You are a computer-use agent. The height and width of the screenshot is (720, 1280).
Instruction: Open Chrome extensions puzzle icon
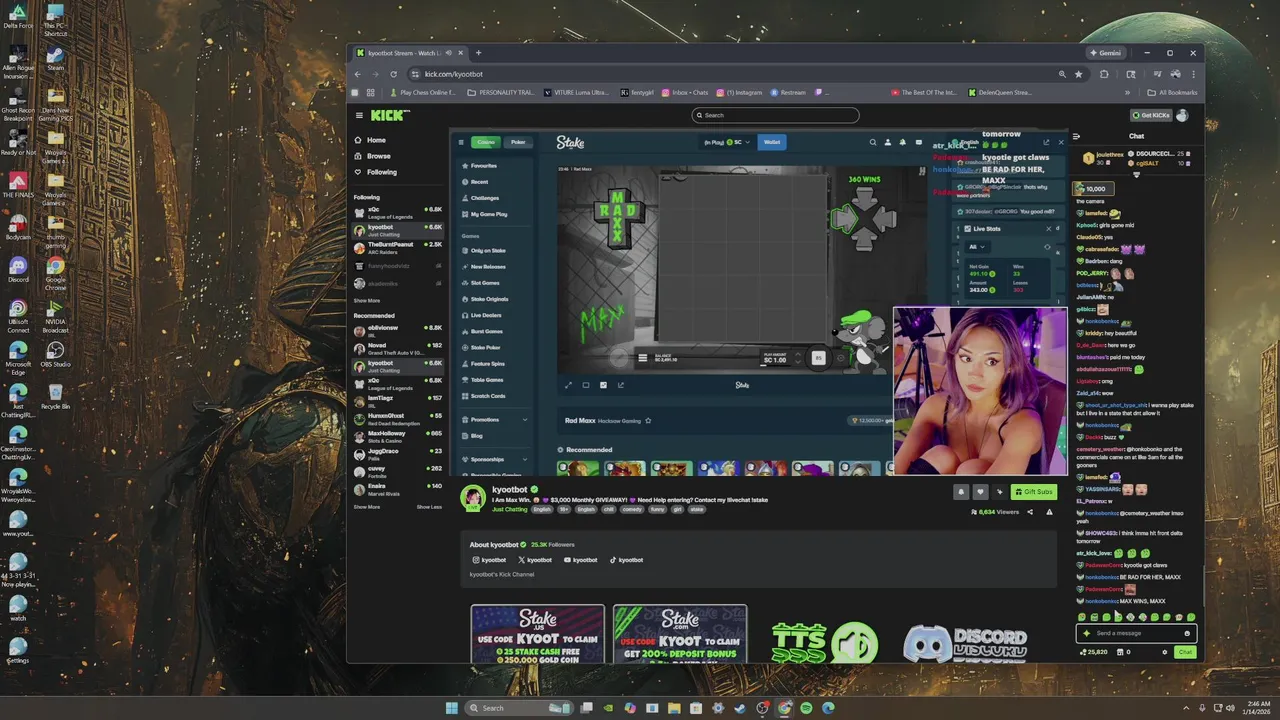click(x=1104, y=74)
